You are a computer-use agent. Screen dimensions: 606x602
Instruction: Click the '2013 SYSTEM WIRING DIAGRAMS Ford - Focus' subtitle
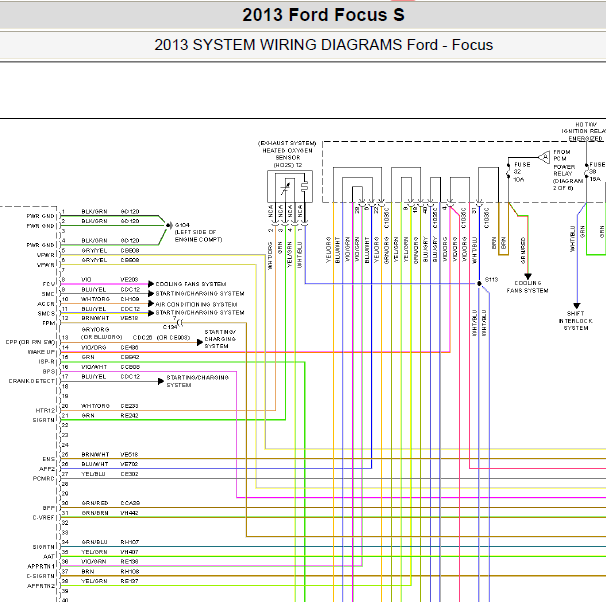coord(323,45)
